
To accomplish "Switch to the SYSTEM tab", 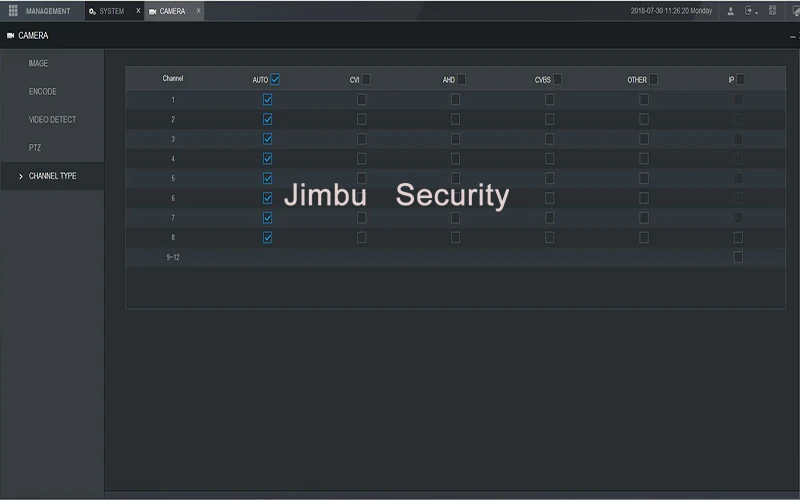I will click(112, 11).
